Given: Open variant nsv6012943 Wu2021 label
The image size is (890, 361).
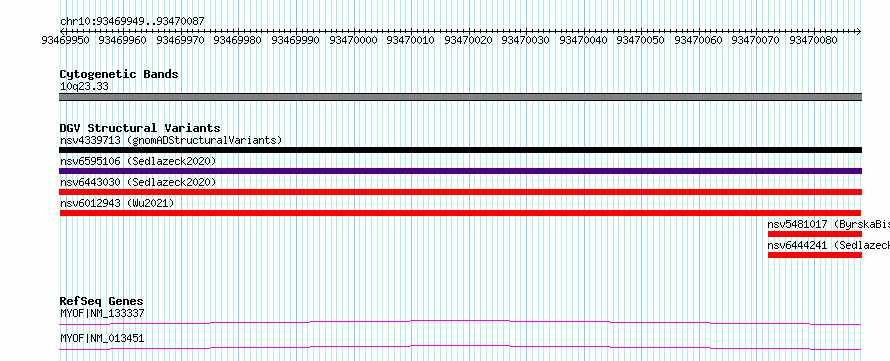Looking at the screenshot, I should click(x=117, y=203).
